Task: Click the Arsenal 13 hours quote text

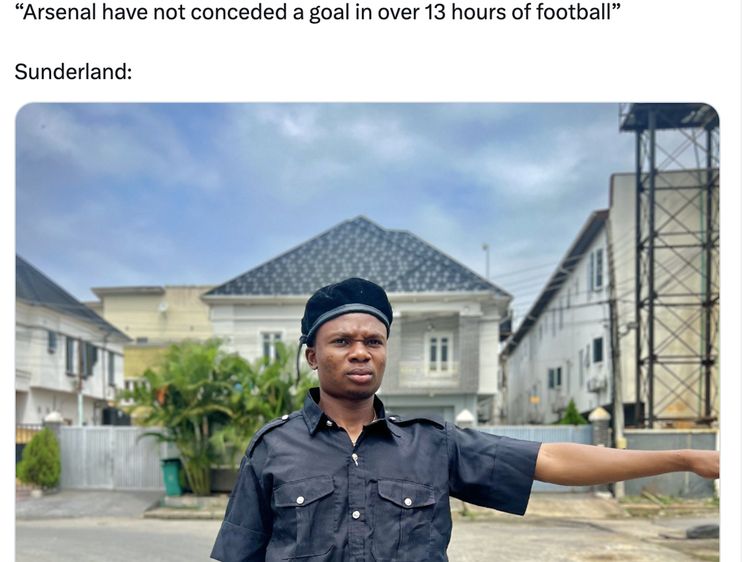Action: pos(318,12)
